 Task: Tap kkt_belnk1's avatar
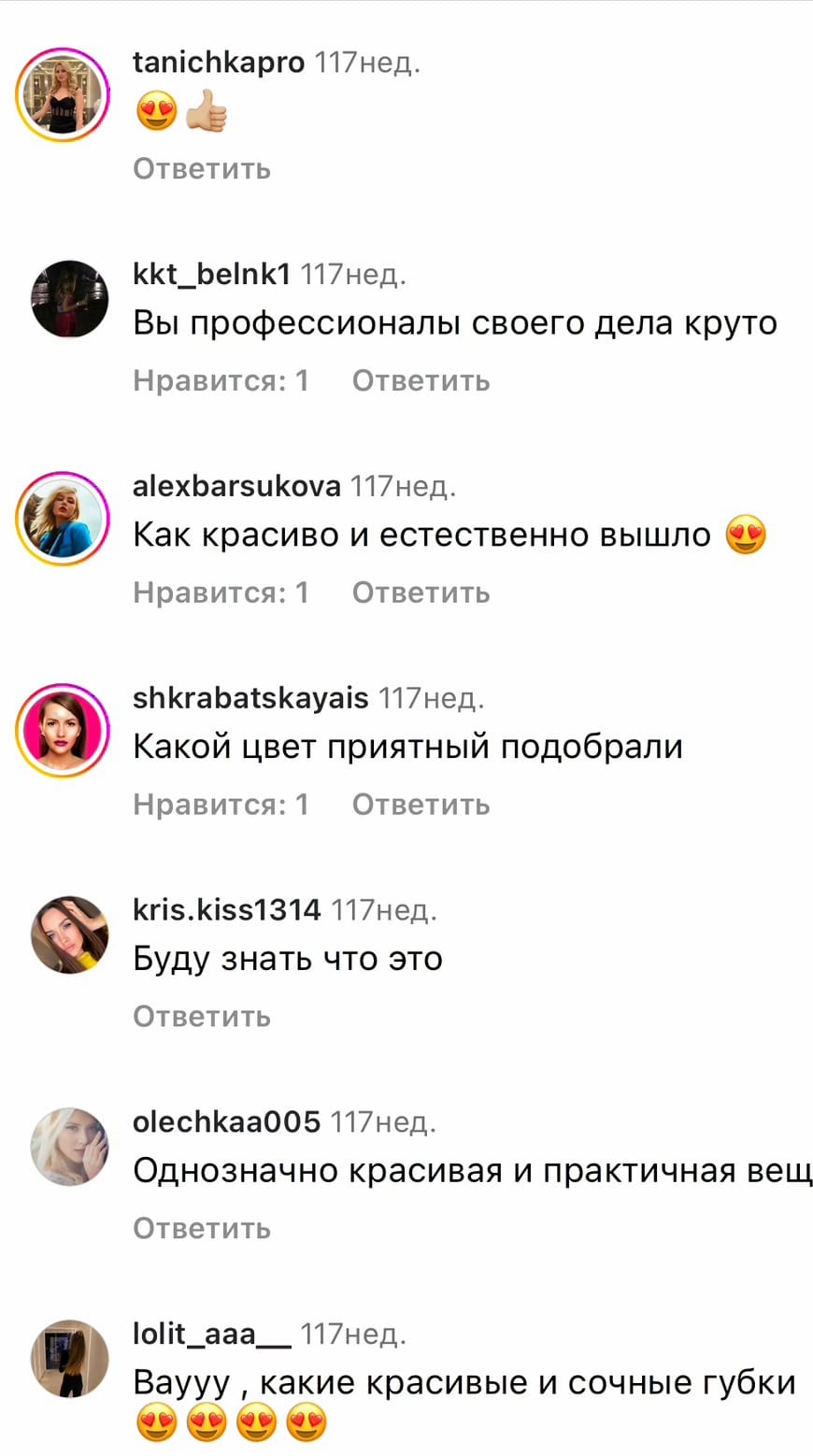tap(70, 299)
